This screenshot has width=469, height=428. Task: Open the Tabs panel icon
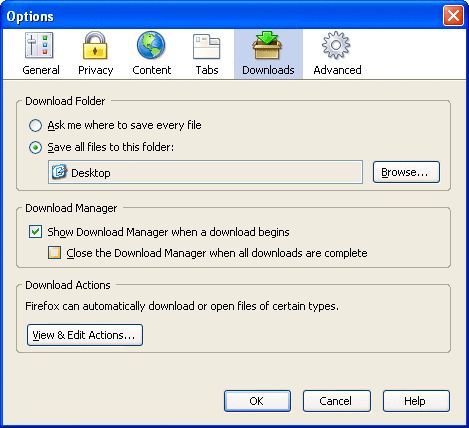point(207,46)
